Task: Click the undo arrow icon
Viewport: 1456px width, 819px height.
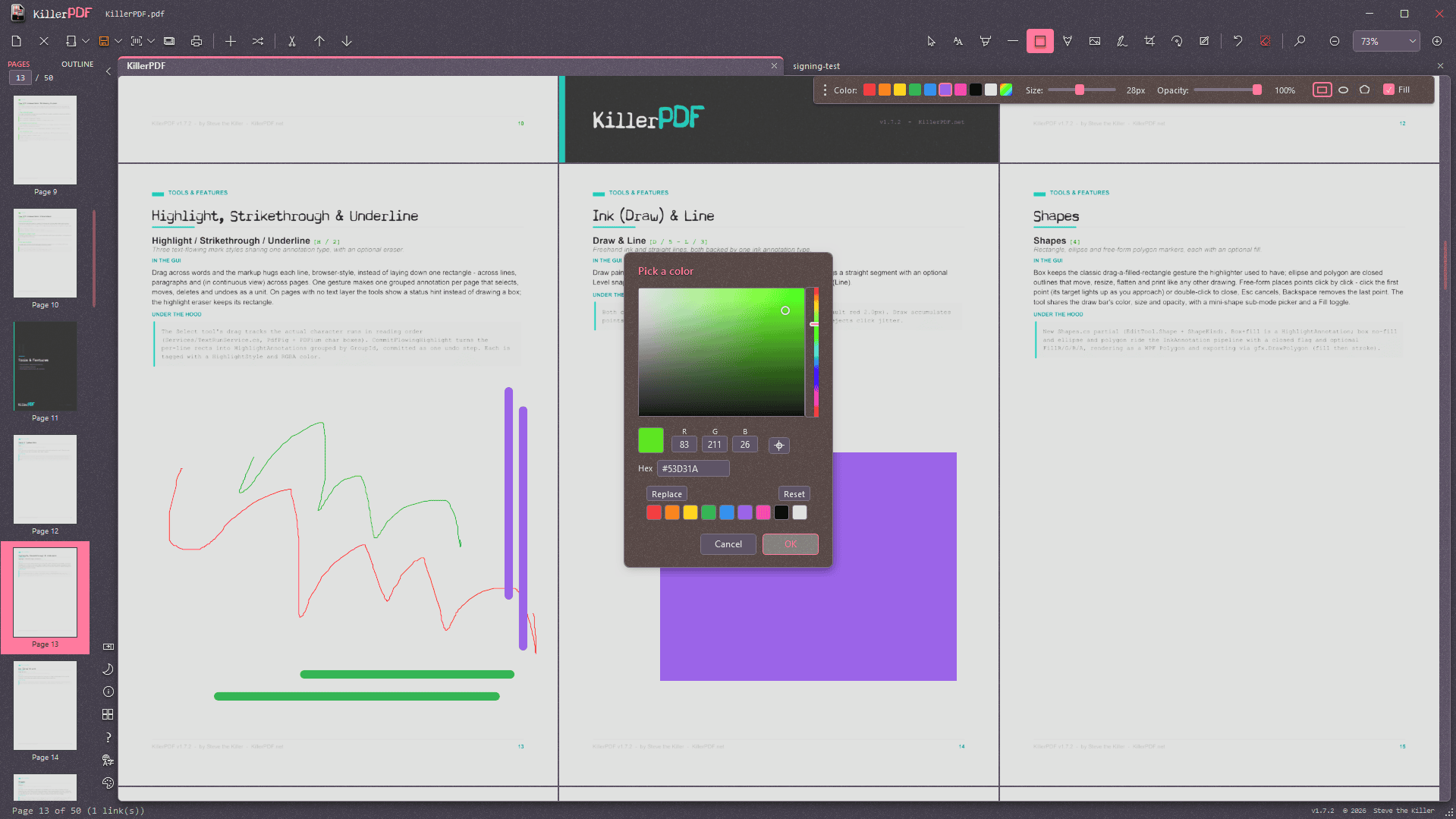Action: (x=1237, y=41)
